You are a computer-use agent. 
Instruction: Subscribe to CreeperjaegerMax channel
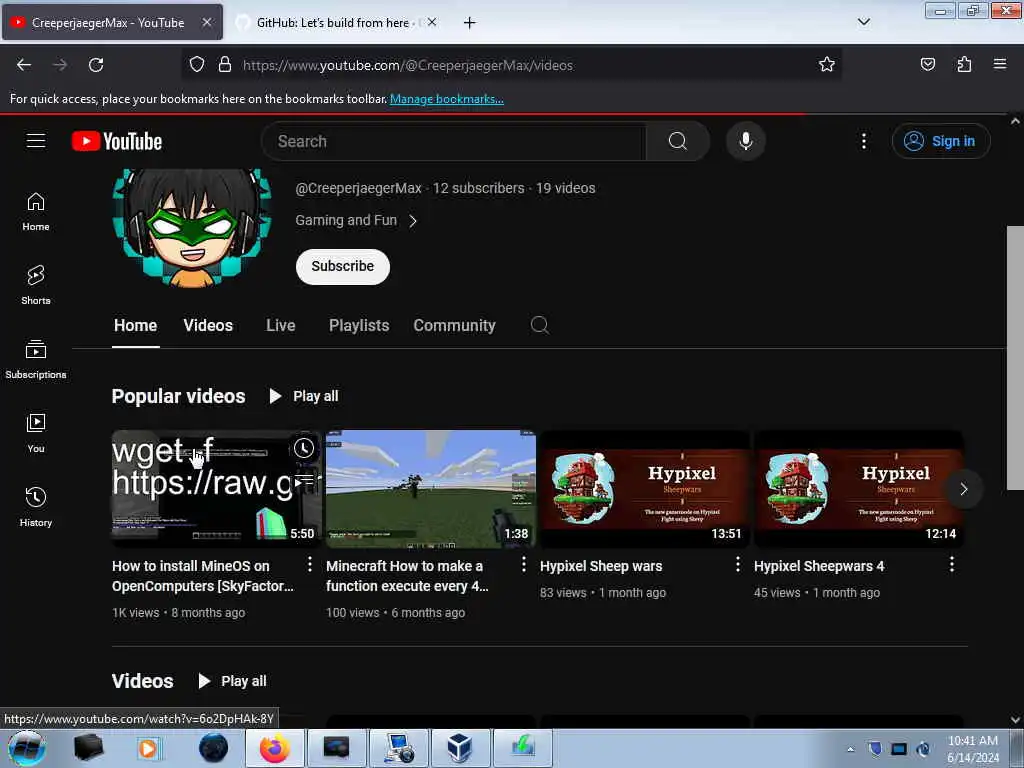pos(343,266)
